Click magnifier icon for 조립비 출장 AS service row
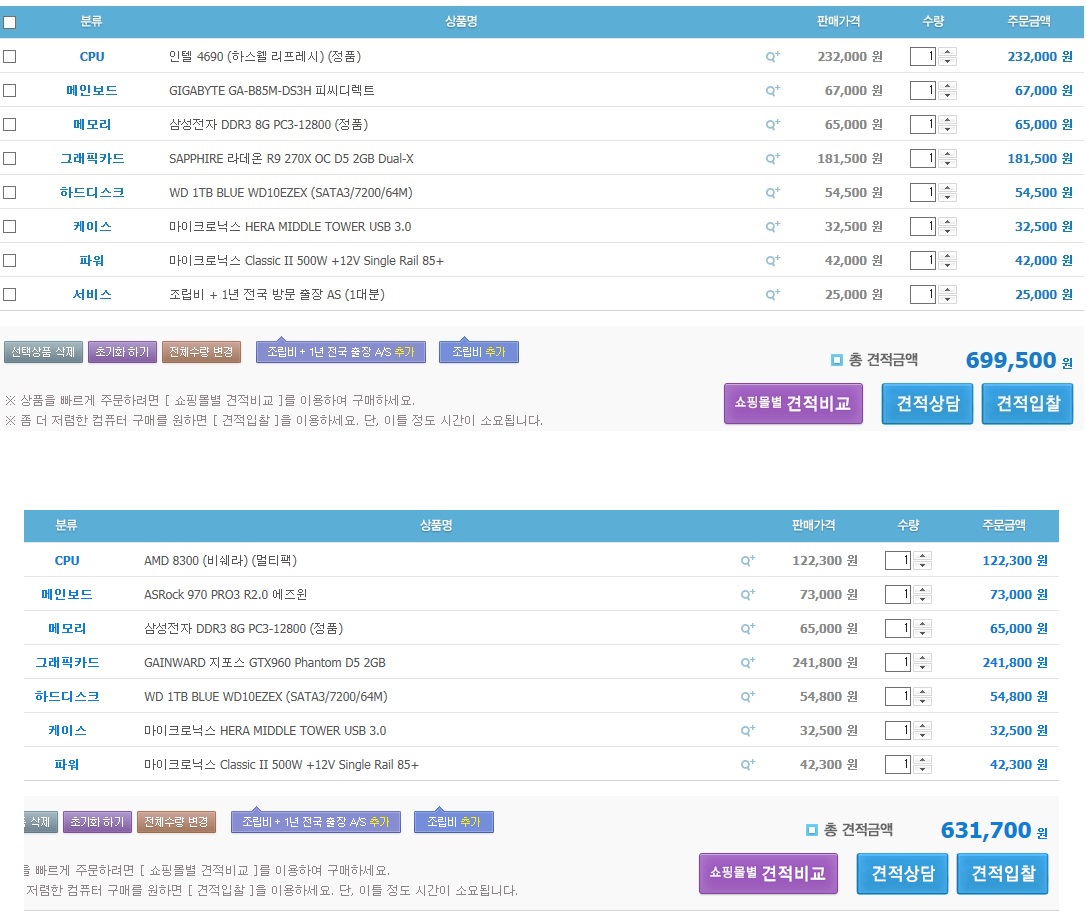The image size is (1087, 922). [772, 295]
